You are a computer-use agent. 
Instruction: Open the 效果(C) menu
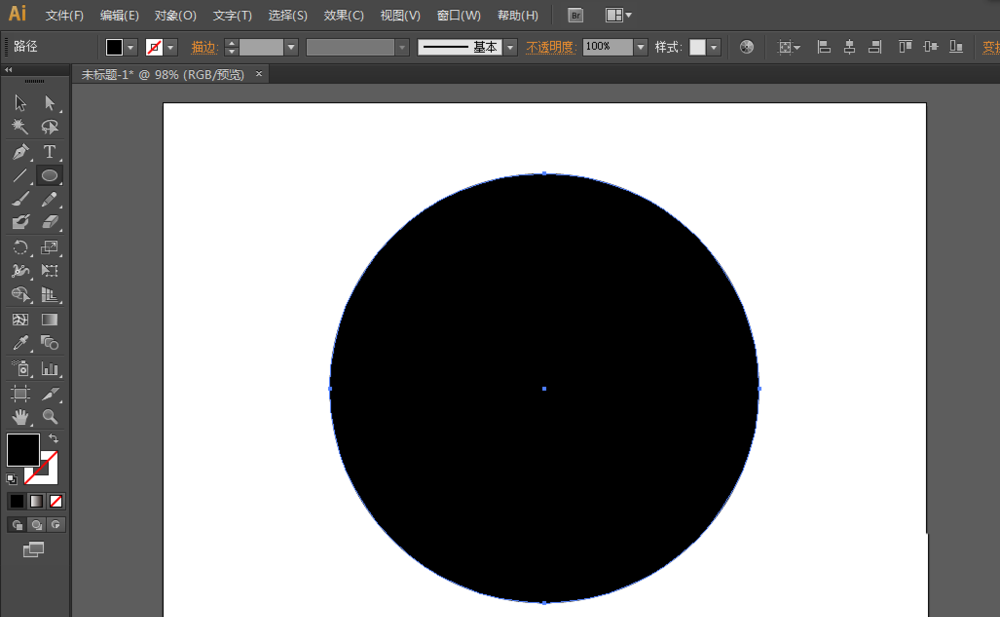tap(344, 15)
